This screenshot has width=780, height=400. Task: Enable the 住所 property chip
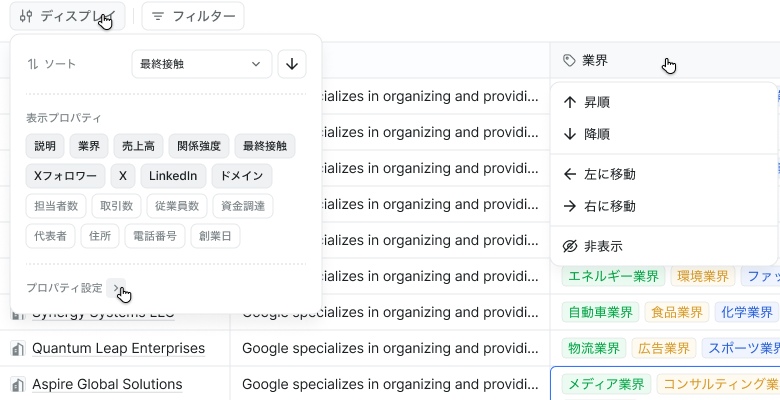coord(100,236)
